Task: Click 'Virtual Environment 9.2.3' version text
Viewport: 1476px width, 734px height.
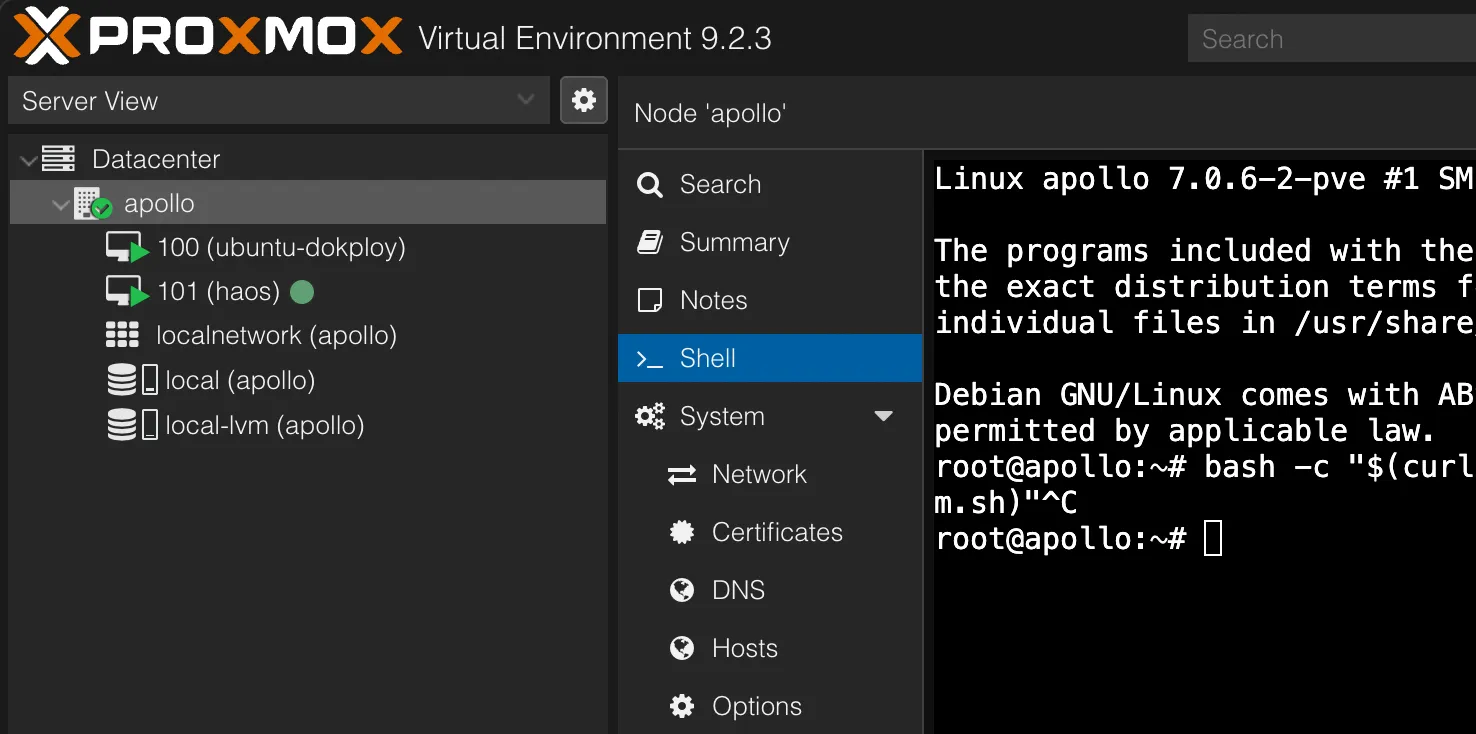Action: (594, 39)
